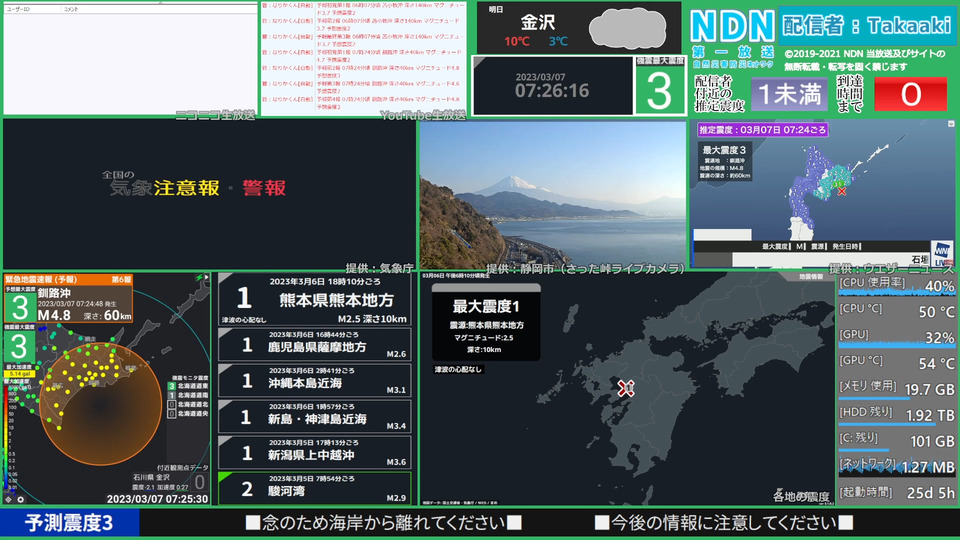This screenshot has height=540, width=960.
Task: Click the 気象注意報・警報 weather warnings panel
Action: coord(209,193)
